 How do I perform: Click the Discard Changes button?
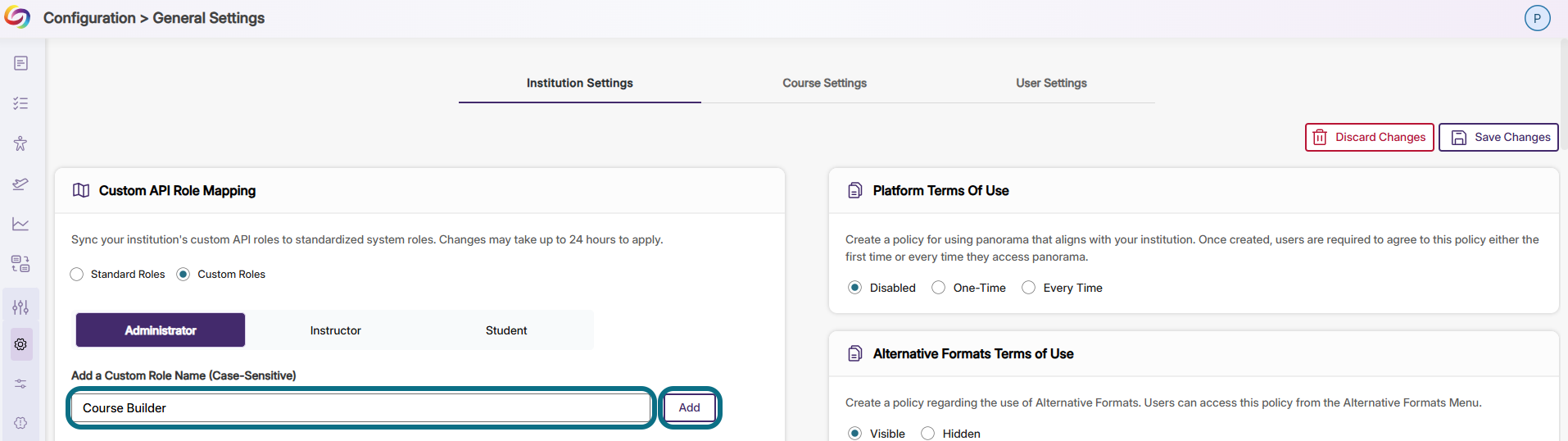tap(1369, 137)
